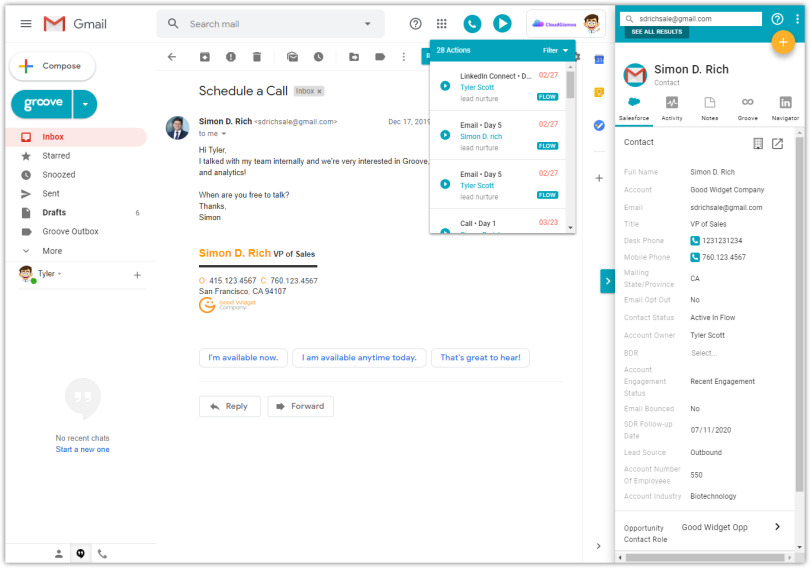
Task: Archive this email conversation
Action: (x=205, y=57)
